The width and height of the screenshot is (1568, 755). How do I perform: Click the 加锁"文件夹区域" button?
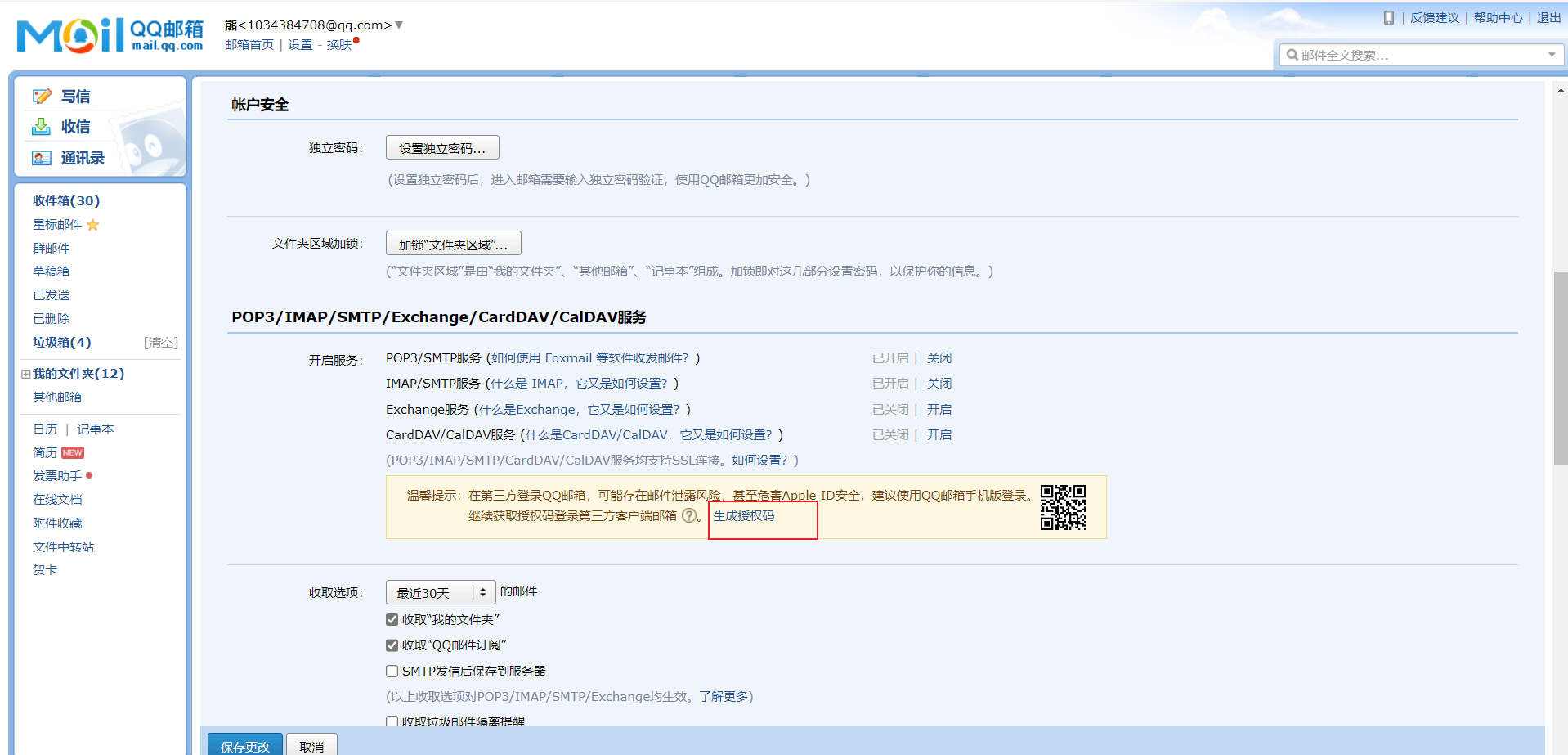[x=454, y=244]
